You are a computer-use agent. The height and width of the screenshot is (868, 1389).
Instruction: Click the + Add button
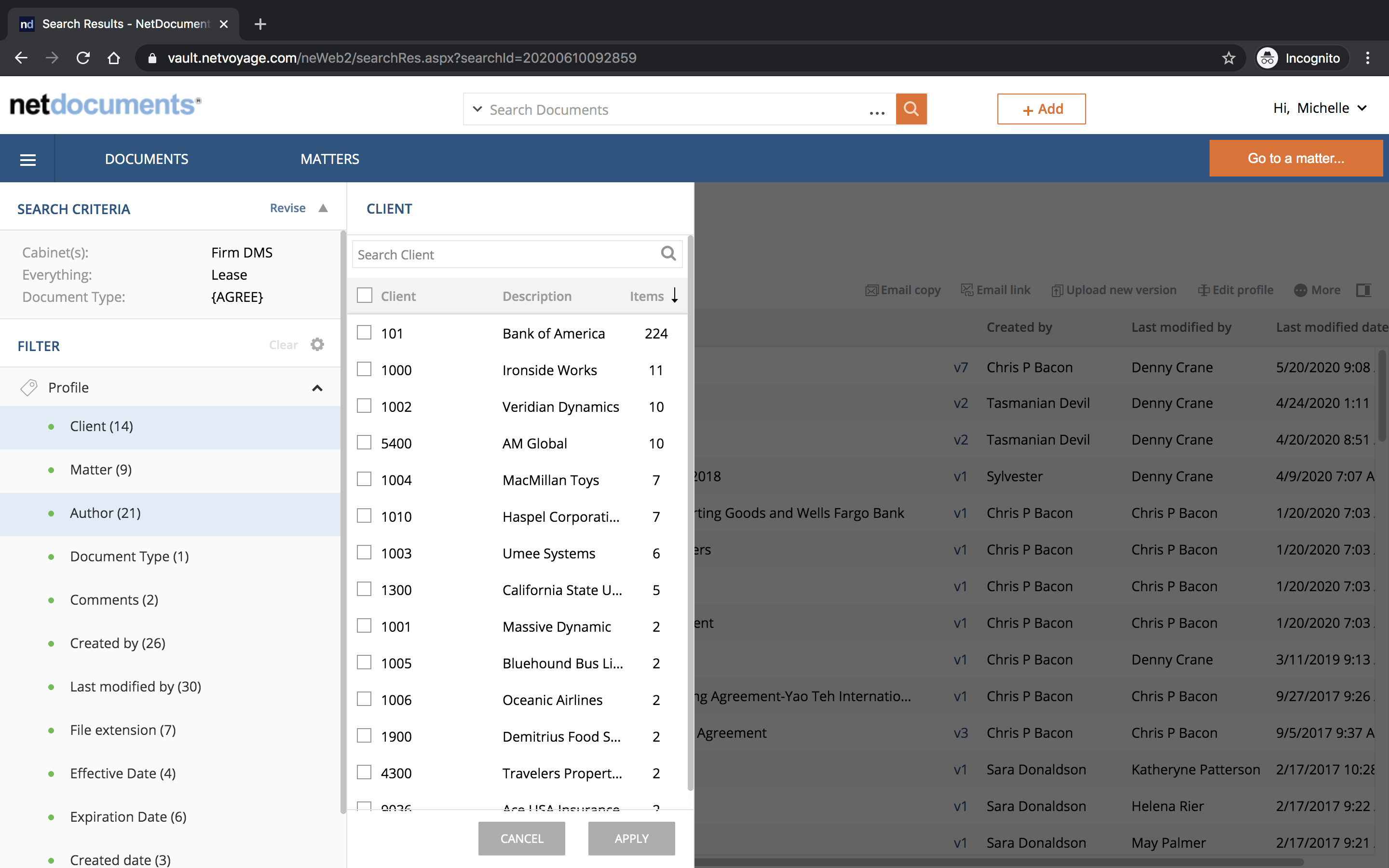(x=1041, y=109)
